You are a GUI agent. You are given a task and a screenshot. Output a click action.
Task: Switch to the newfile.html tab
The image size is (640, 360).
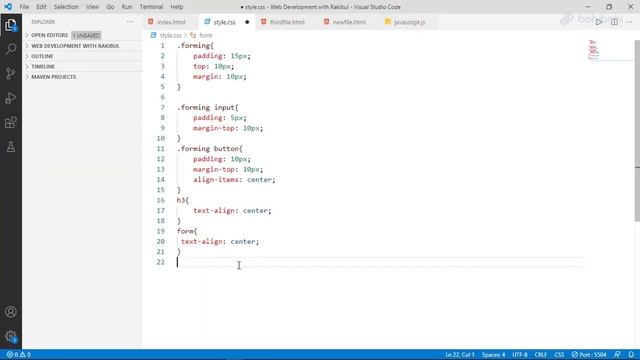click(349, 22)
